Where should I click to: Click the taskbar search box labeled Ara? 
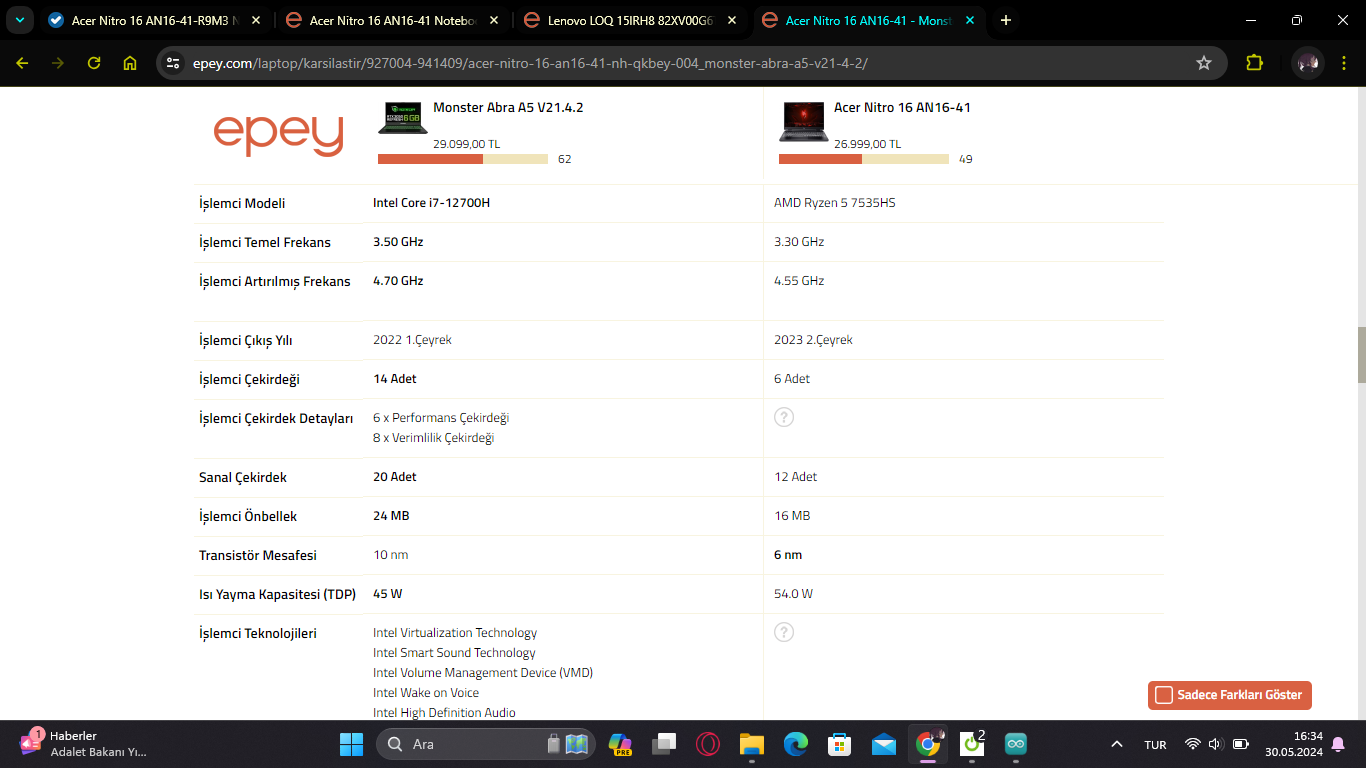click(486, 744)
